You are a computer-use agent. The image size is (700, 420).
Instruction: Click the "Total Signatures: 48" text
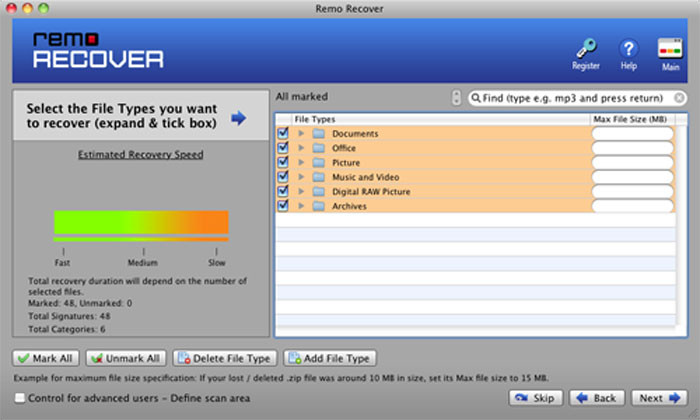[x=69, y=316]
